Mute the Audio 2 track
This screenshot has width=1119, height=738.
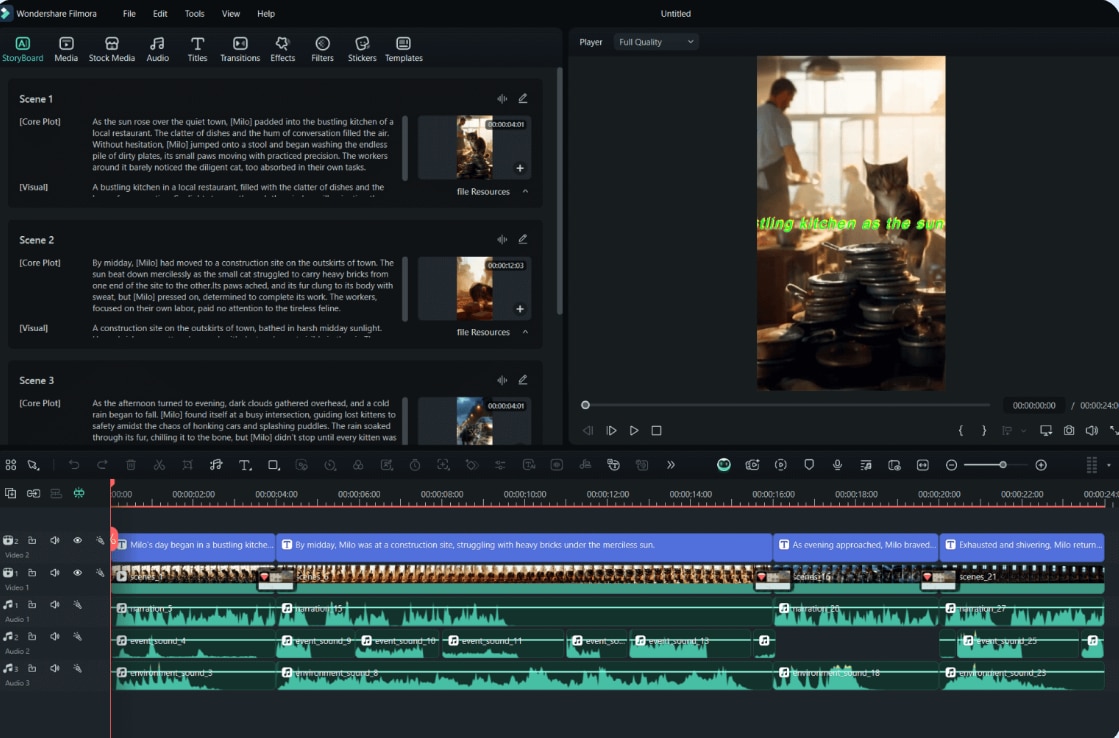click(x=54, y=636)
